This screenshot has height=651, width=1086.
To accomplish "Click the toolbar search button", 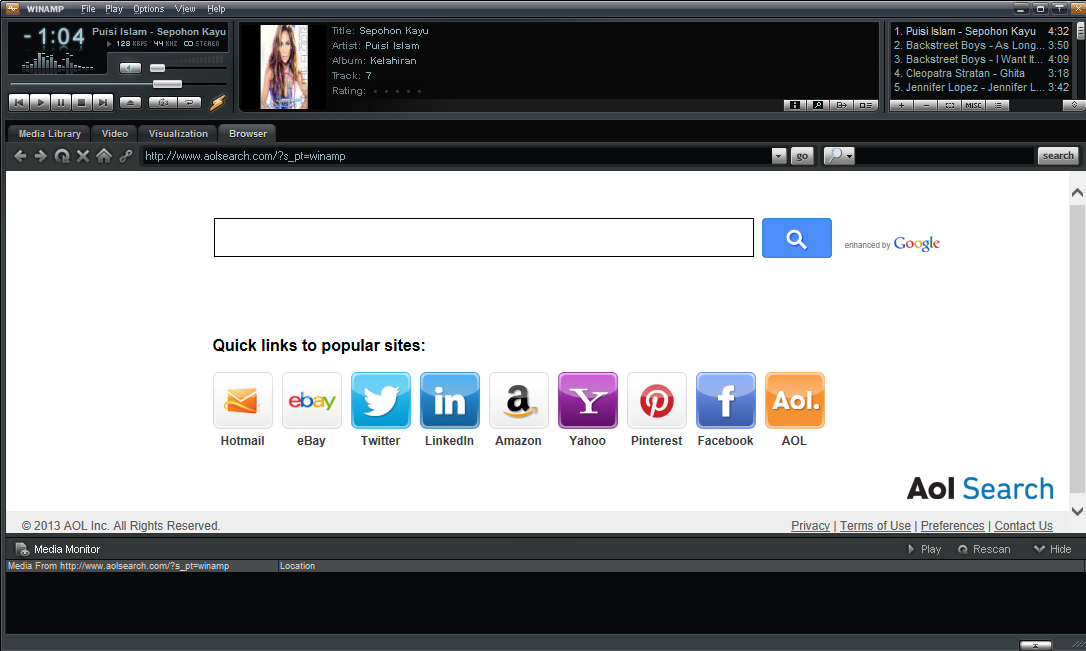I will (x=1058, y=156).
